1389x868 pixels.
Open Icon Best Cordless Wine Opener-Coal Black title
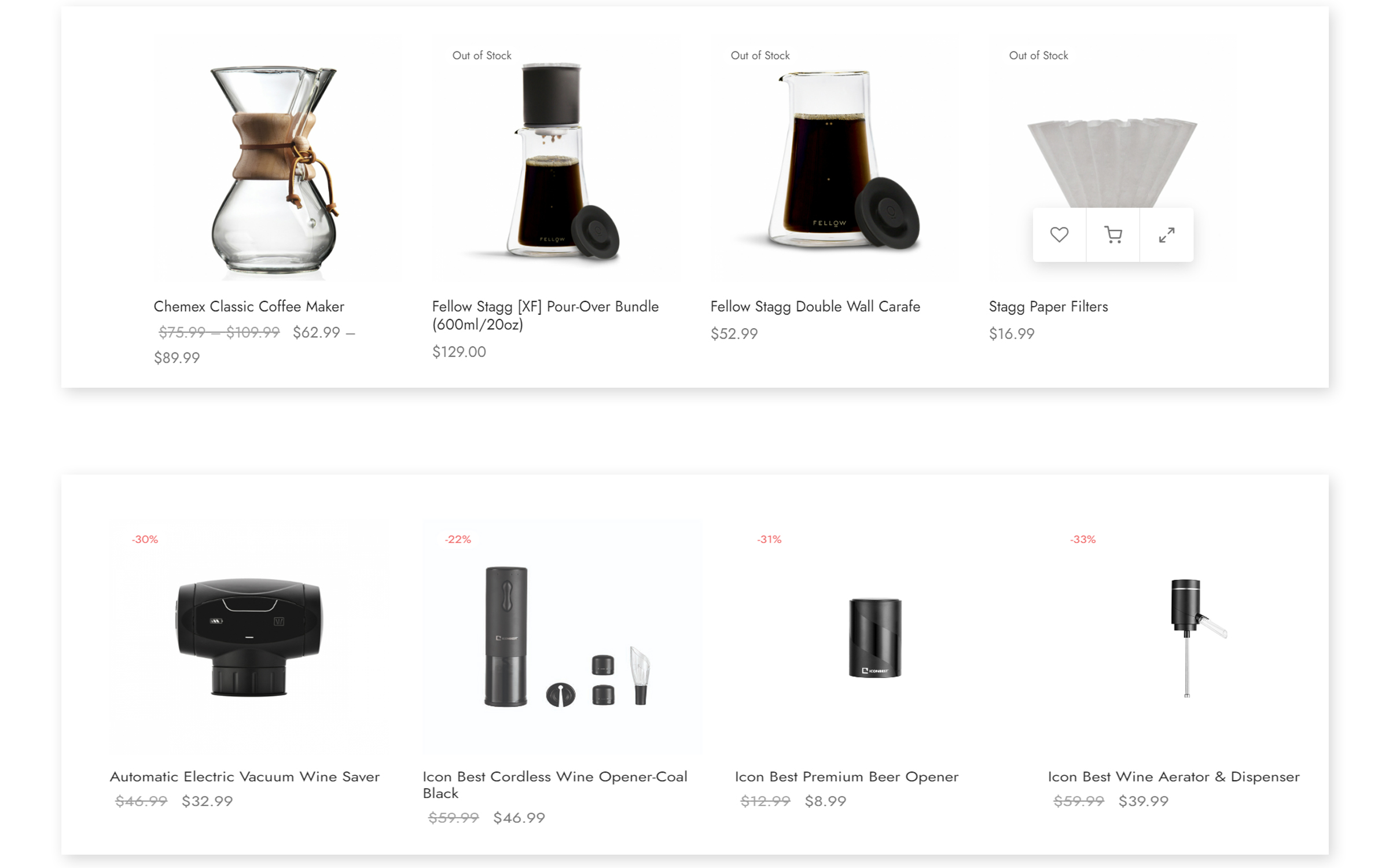[x=555, y=785]
